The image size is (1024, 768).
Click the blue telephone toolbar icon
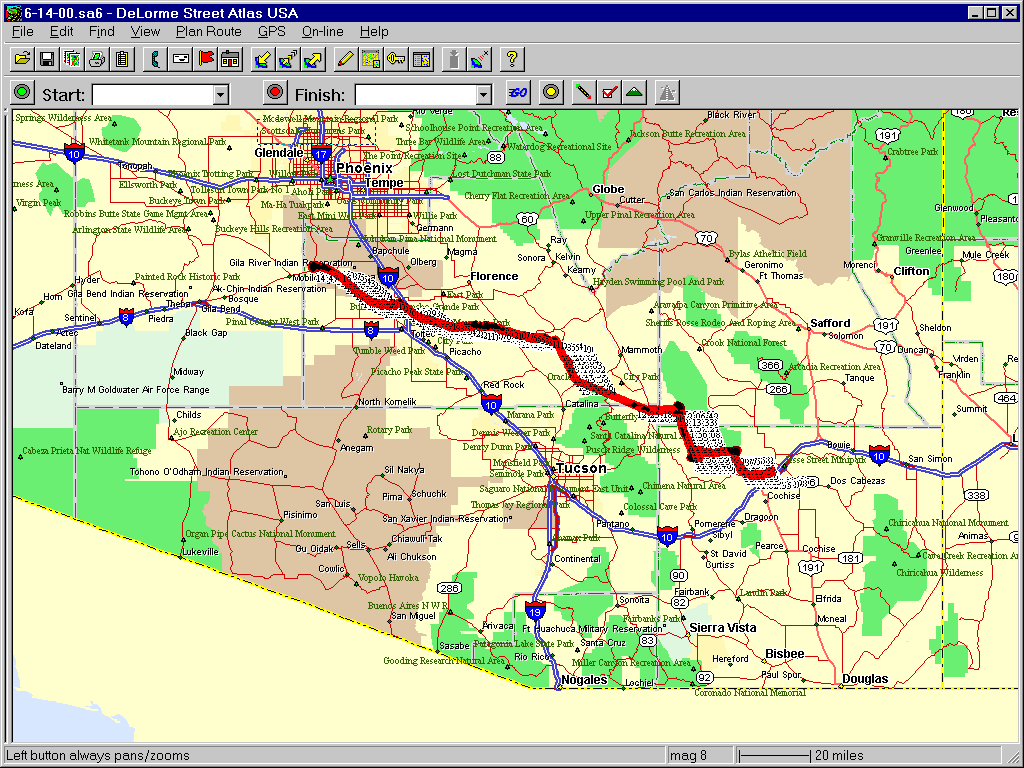(x=156, y=59)
